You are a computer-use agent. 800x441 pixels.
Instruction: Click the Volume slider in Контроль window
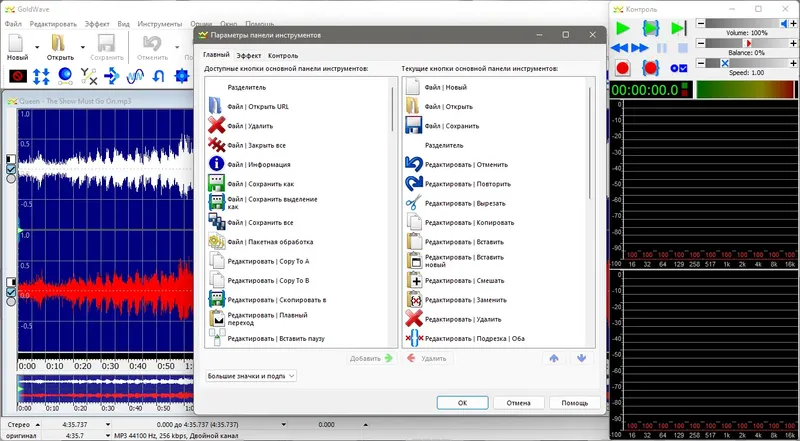click(x=747, y=23)
